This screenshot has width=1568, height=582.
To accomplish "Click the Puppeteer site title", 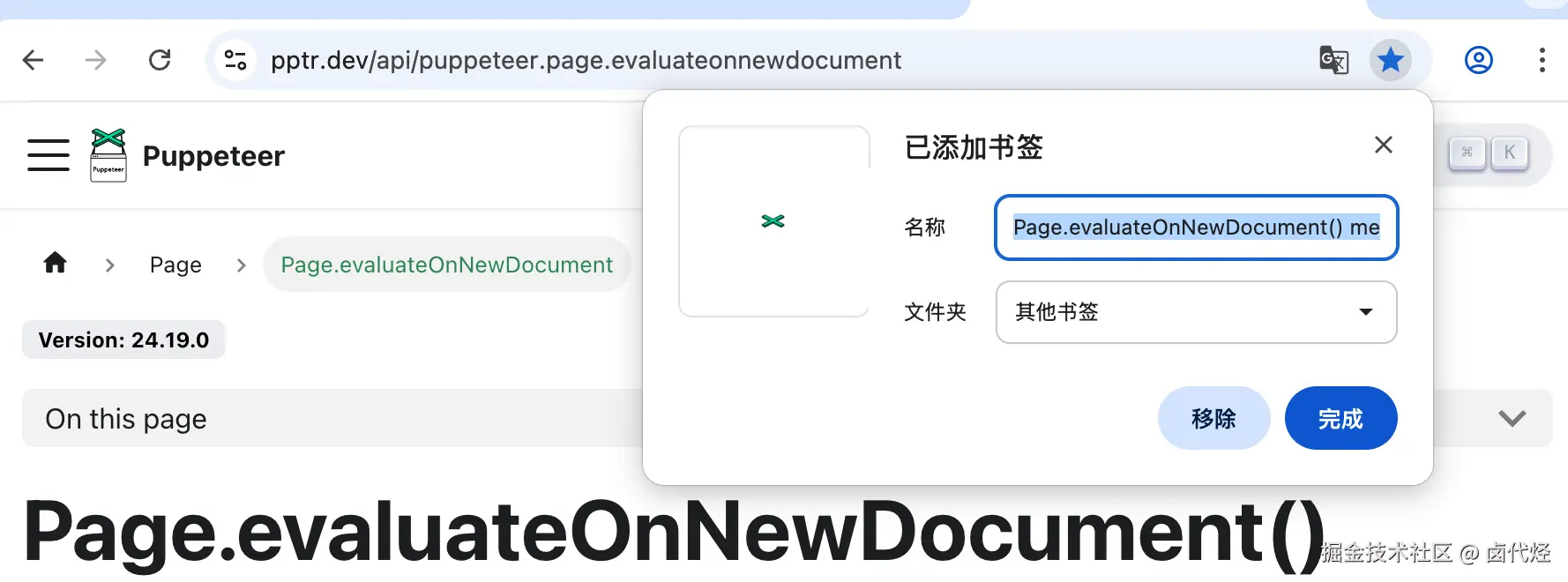I will point(213,156).
